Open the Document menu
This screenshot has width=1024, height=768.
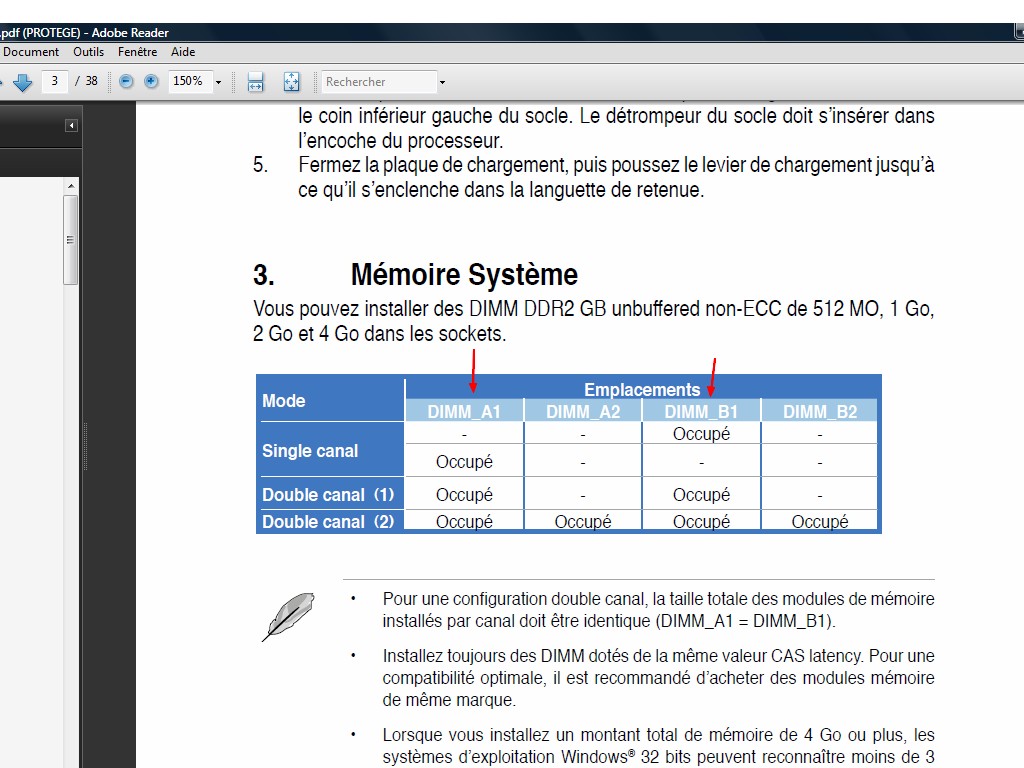[x=31, y=52]
